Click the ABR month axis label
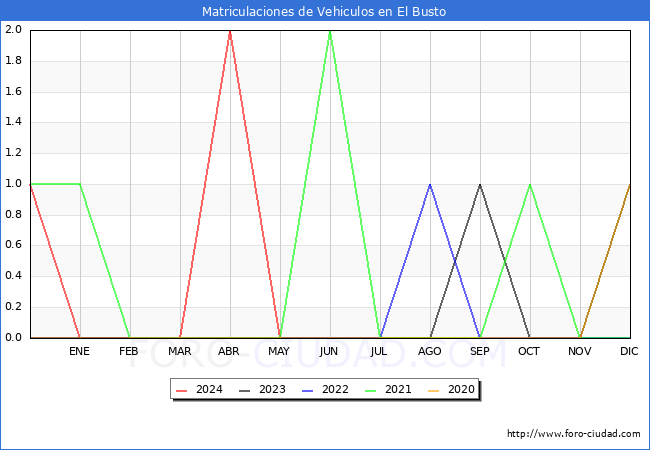This screenshot has width=650, height=450. click(229, 351)
